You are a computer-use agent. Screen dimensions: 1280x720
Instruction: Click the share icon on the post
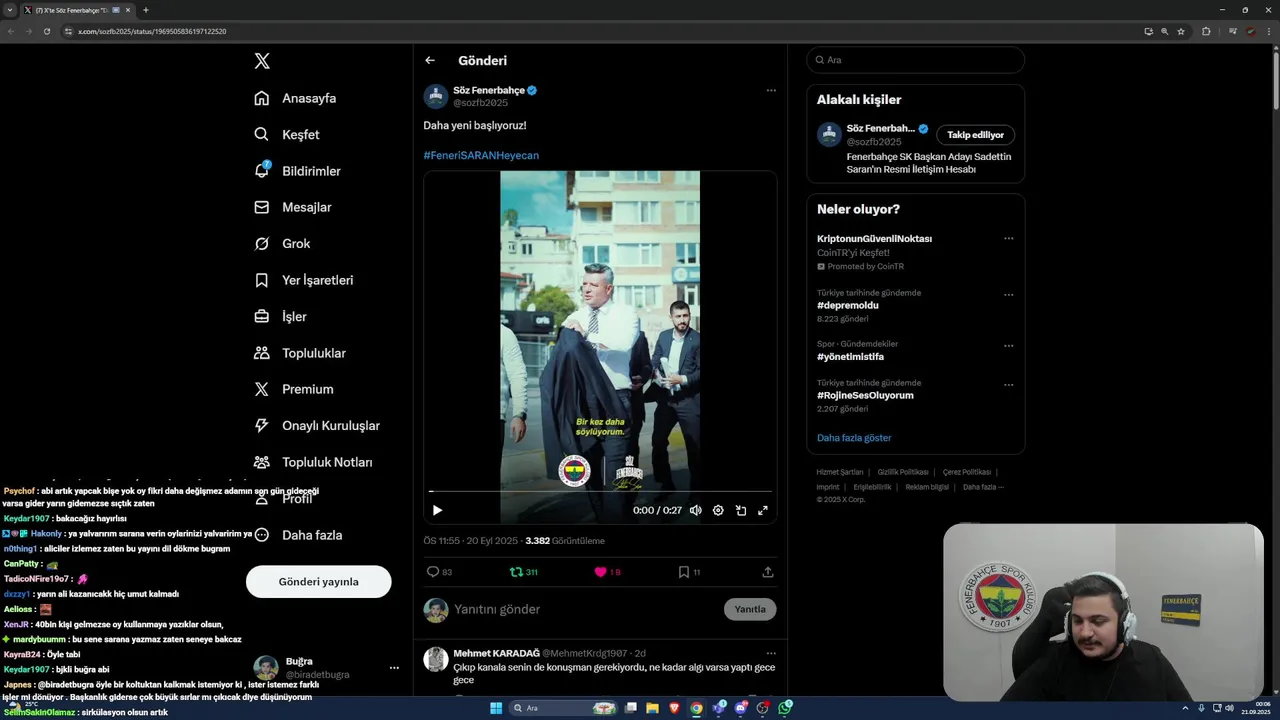pyautogui.click(x=768, y=572)
